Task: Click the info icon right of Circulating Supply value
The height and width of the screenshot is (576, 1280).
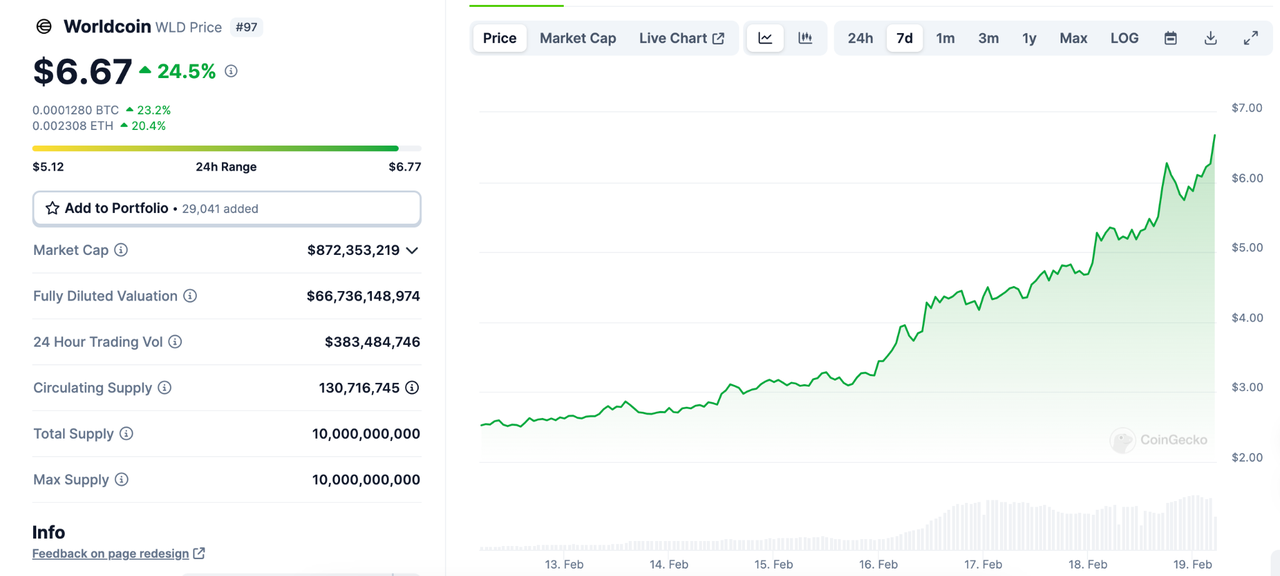Action: pyautogui.click(x=412, y=388)
